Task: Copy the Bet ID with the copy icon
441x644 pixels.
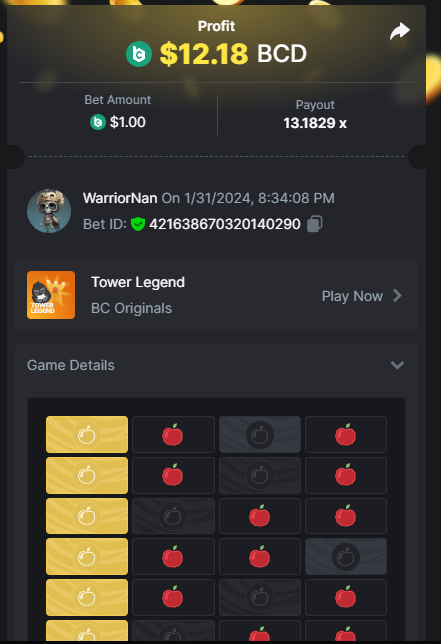Action: pos(315,224)
